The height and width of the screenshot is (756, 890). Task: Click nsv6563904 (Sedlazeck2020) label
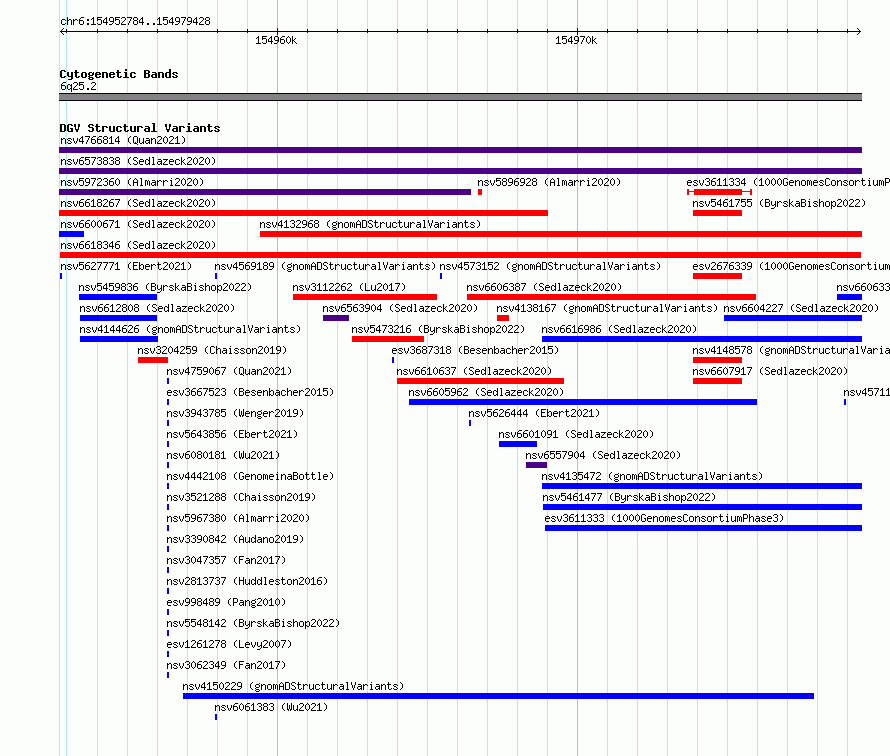(400, 308)
